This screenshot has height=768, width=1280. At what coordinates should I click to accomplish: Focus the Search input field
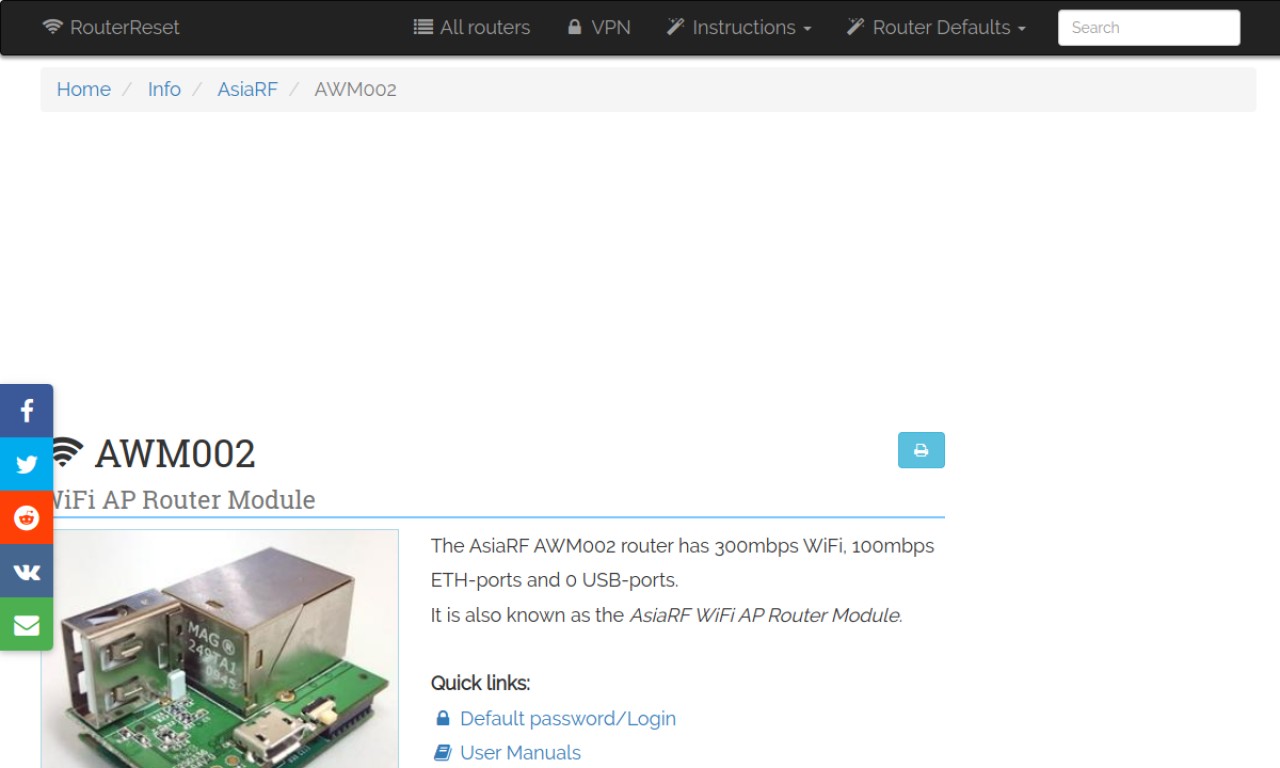coord(1149,28)
